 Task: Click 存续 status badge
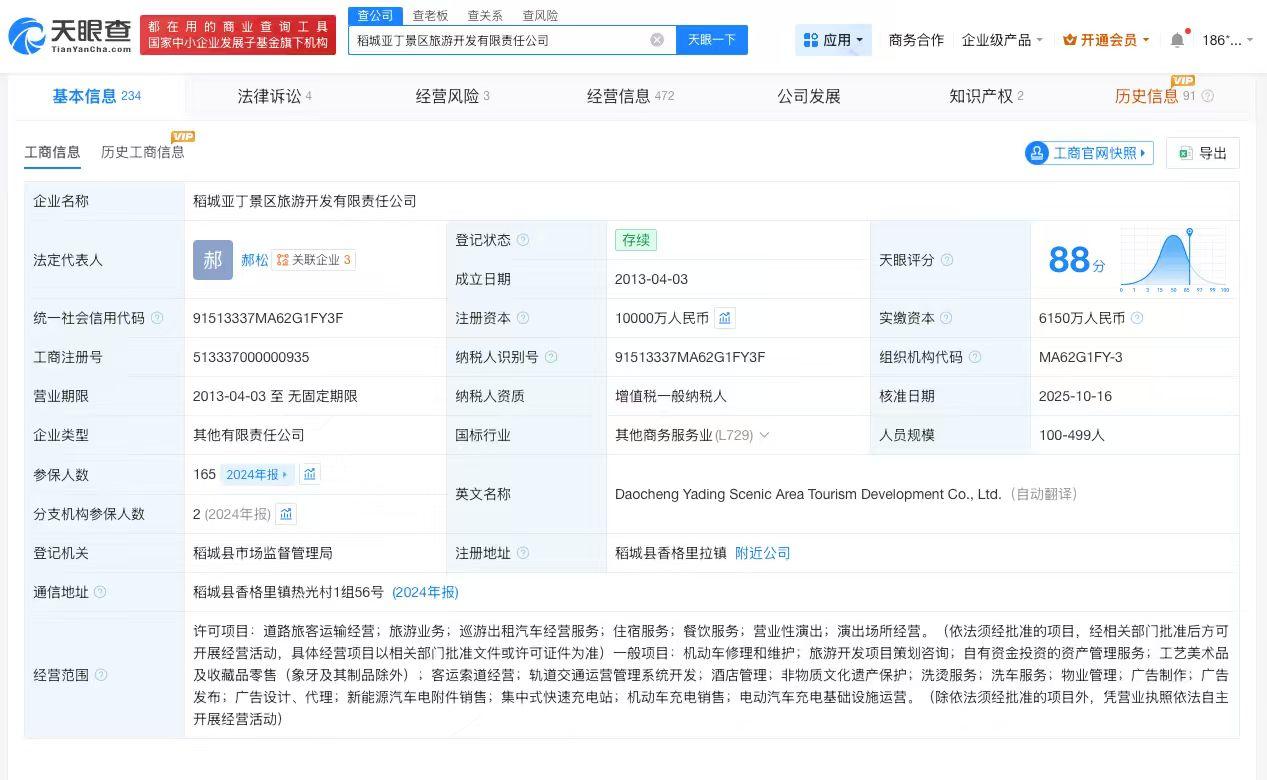point(636,240)
